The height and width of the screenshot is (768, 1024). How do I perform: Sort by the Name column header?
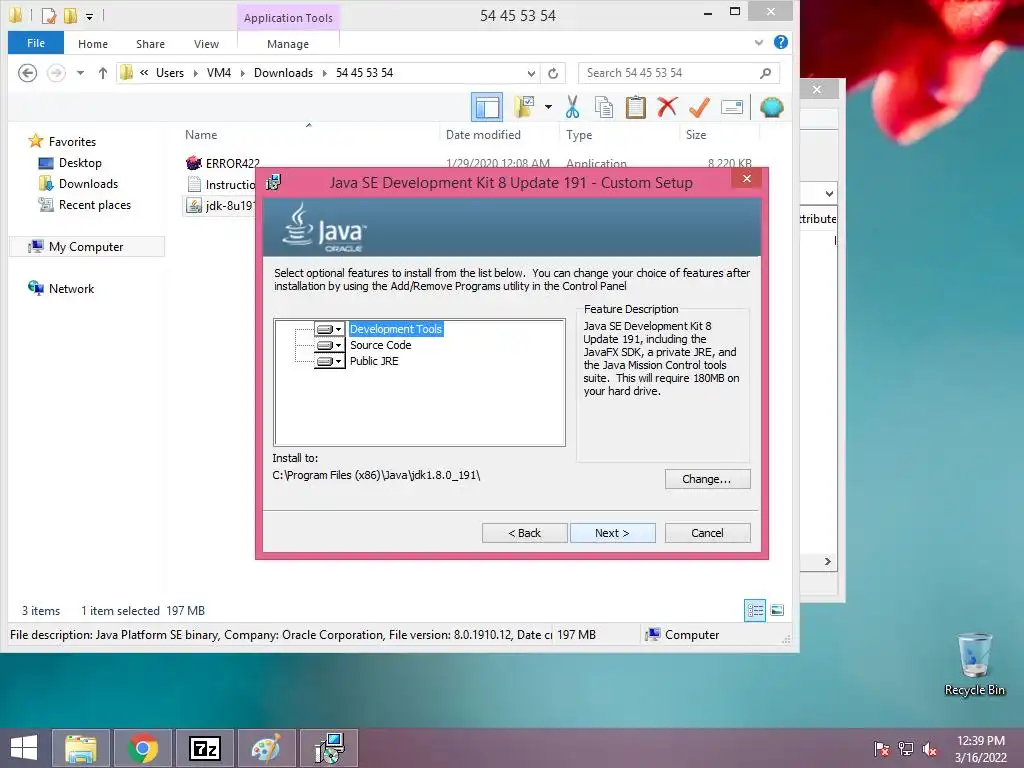(201, 135)
